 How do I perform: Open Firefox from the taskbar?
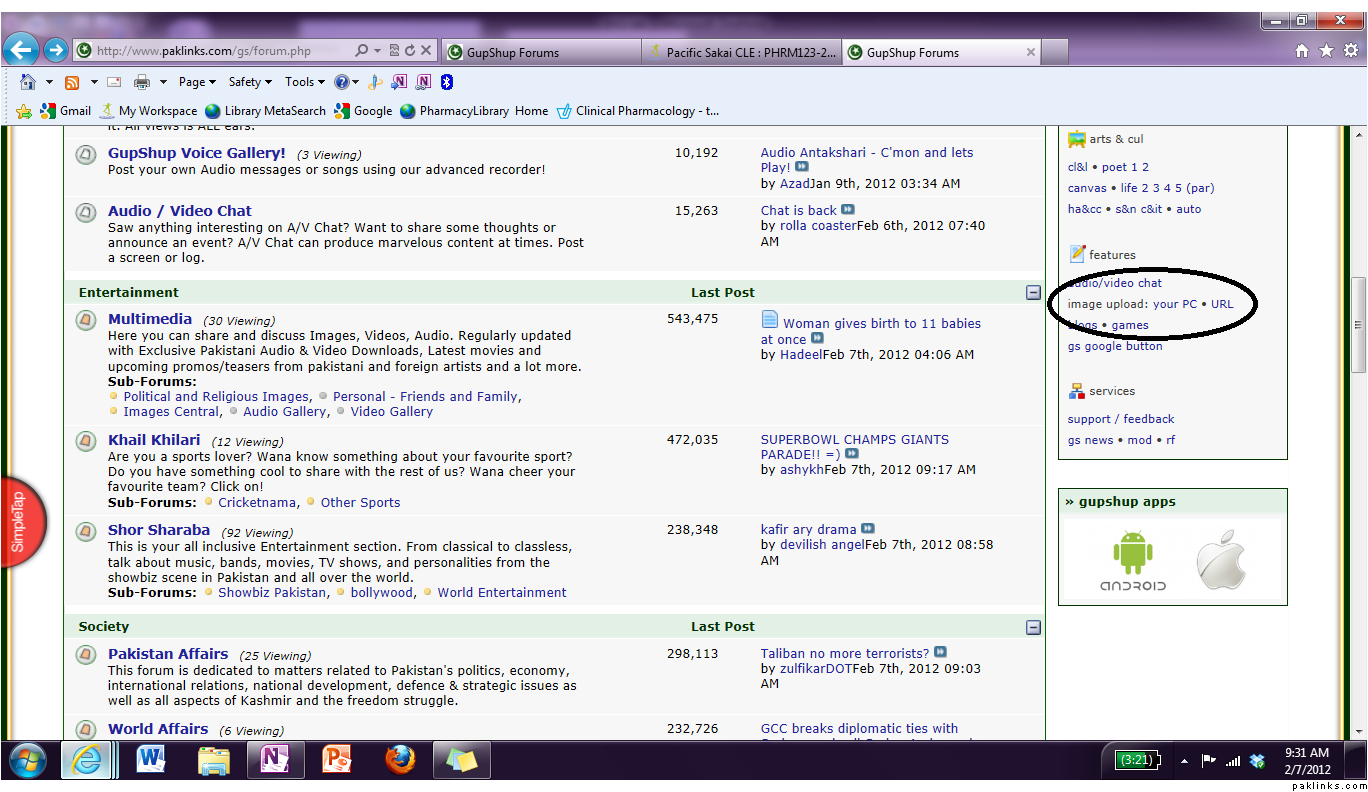400,761
